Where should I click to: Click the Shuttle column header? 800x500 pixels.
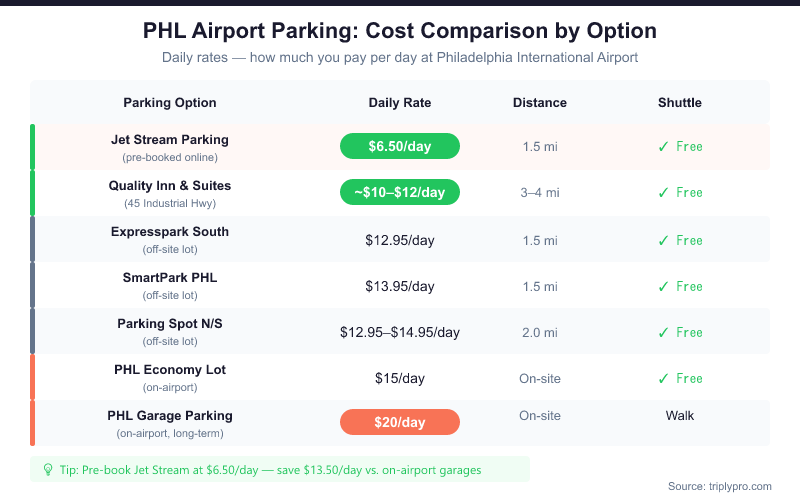680,103
